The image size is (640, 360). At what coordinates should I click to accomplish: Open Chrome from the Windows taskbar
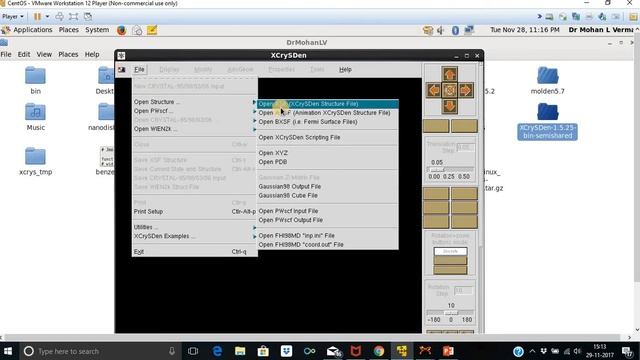pyautogui.click(x=379, y=351)
